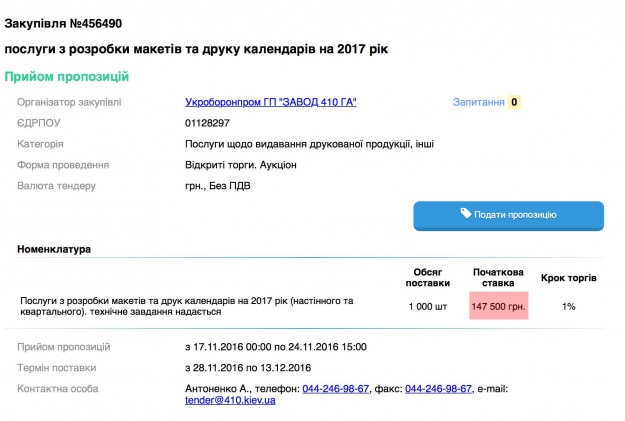This screenshot has width=625, height=421.
Task: Click the "Крок торгів" column header
Action: point(568,277)
